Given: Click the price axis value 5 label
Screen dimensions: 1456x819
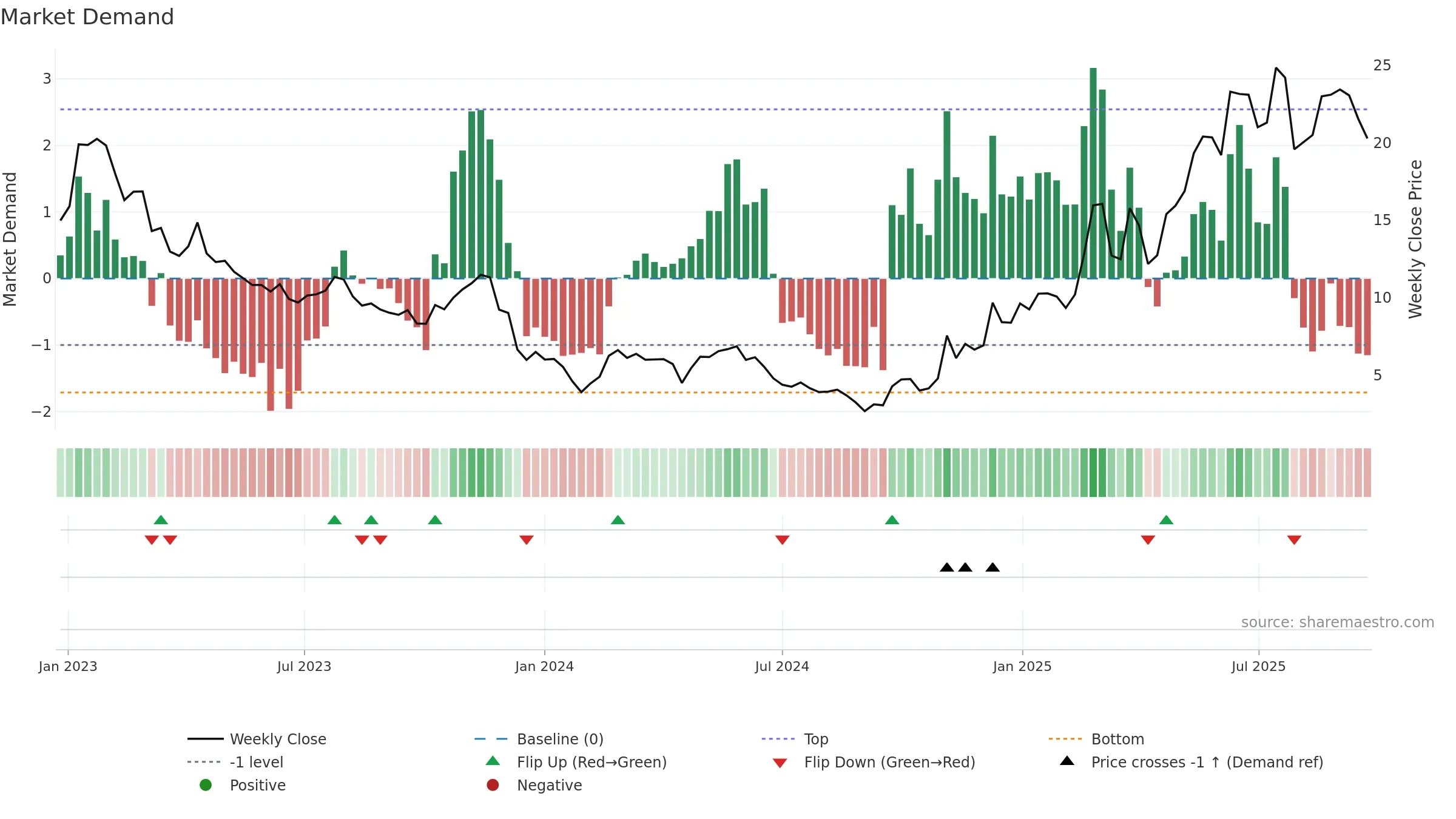Looking at the screenshot, I should 1378,376.
